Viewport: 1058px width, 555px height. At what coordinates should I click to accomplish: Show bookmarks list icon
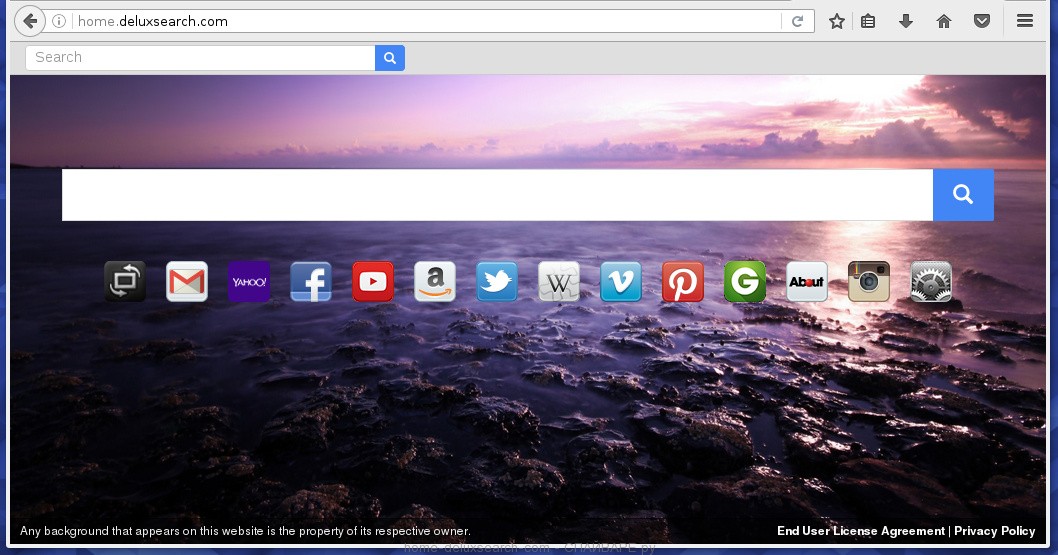pos(868,22)
